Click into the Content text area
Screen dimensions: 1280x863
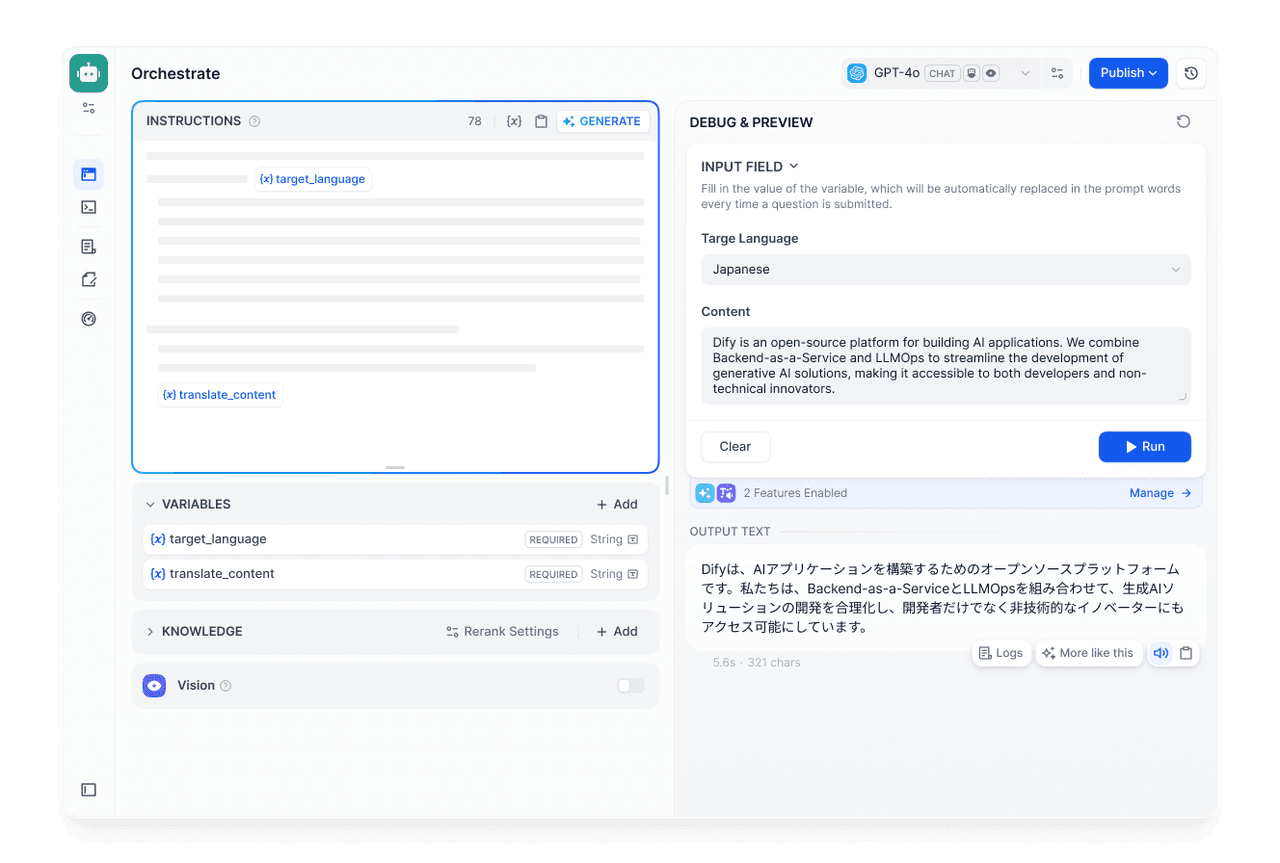[946, 366]
